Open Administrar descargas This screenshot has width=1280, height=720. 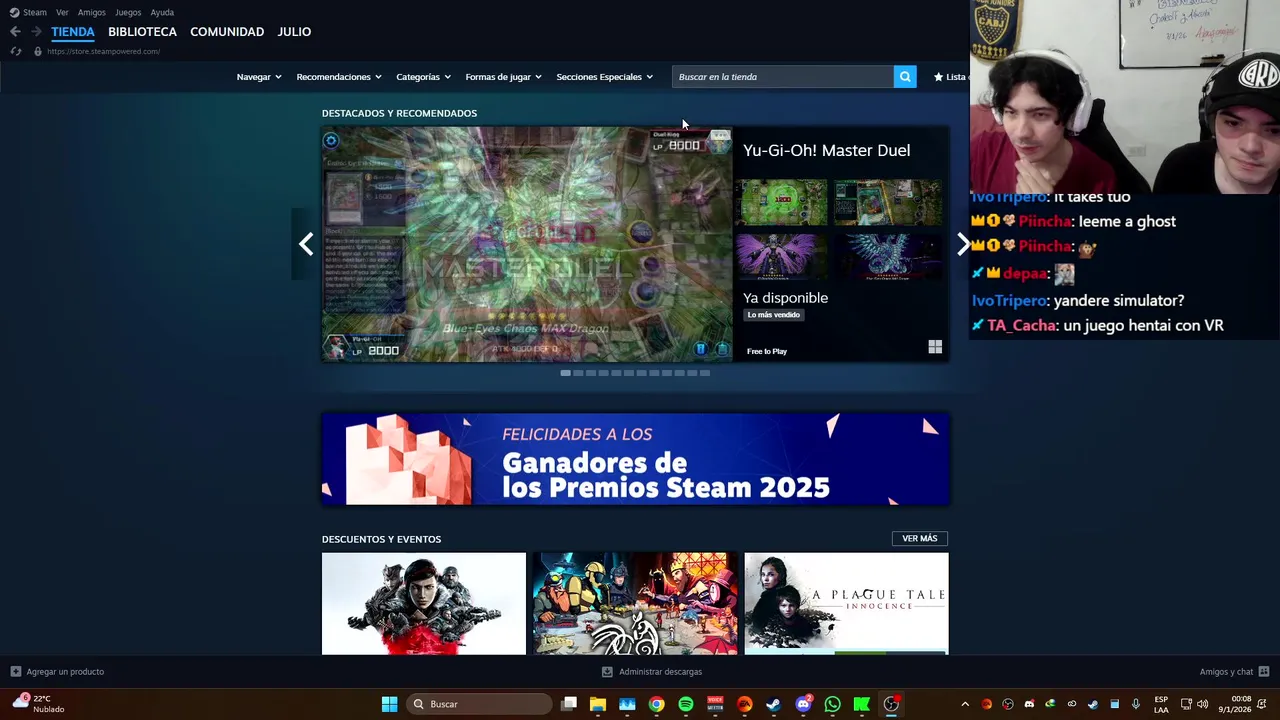point(660,672)
